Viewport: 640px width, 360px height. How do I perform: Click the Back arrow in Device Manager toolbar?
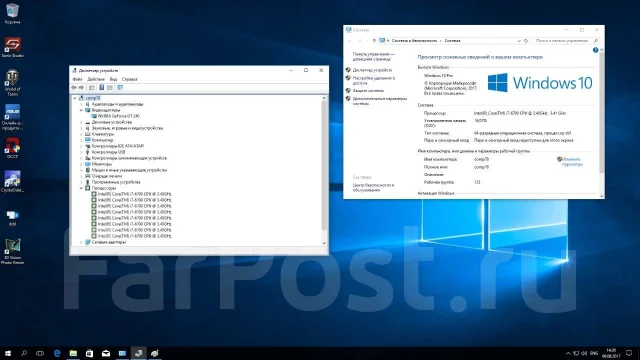click(x=74, y=87)
